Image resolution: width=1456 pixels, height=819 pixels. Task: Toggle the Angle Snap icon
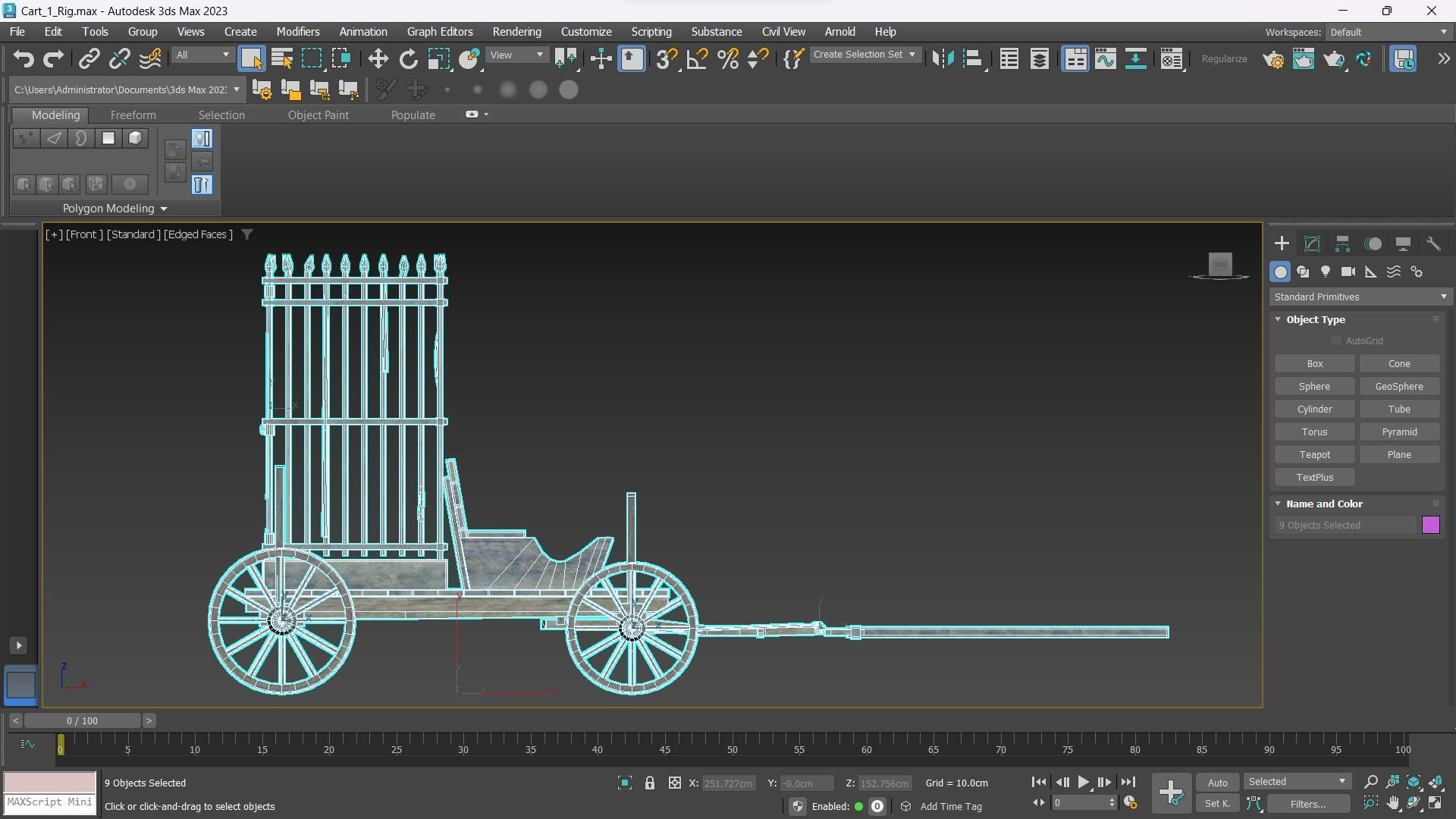point(697,59)
